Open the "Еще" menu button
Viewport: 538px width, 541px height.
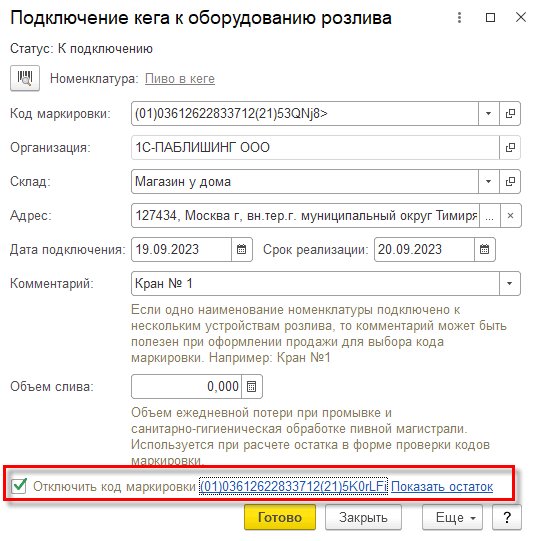[x=452, y=517]
